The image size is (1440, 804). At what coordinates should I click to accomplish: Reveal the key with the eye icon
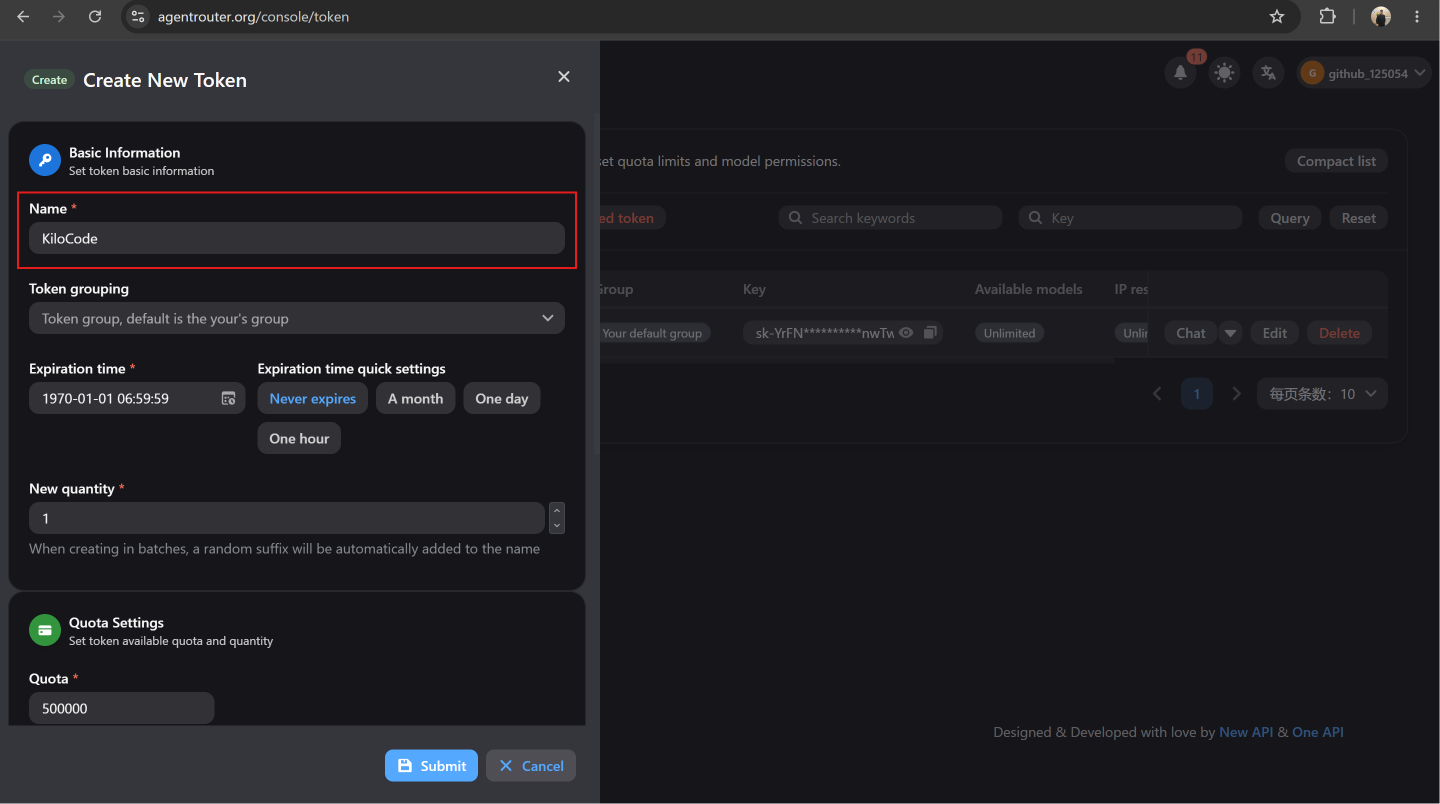coord(906,333)
